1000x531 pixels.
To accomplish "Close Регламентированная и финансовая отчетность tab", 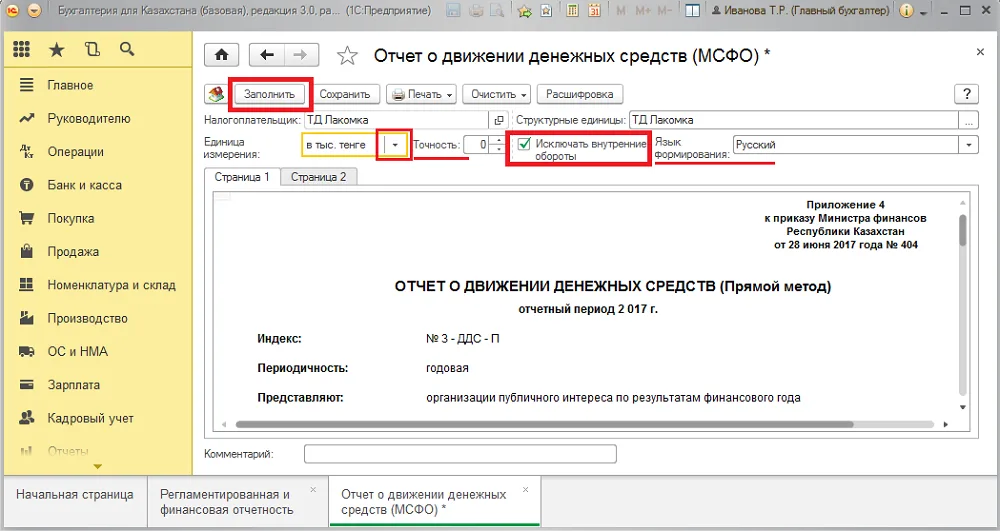I will [313, 490].
